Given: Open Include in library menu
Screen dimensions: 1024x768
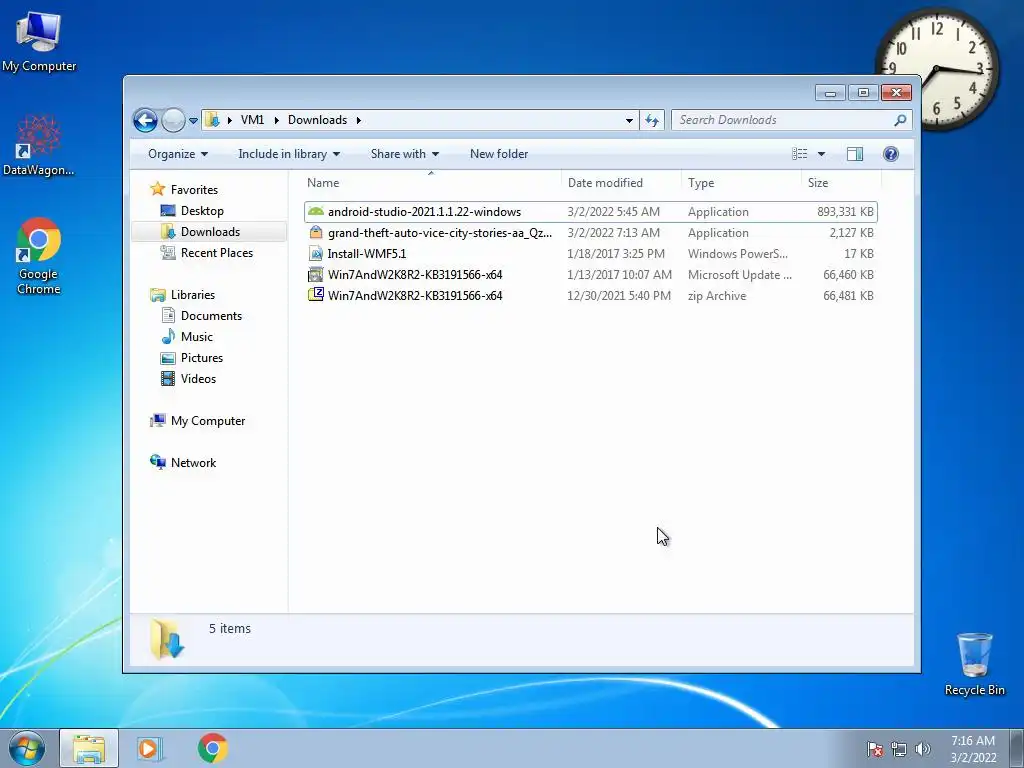Looking at the screenshot, I should (289, 154).
